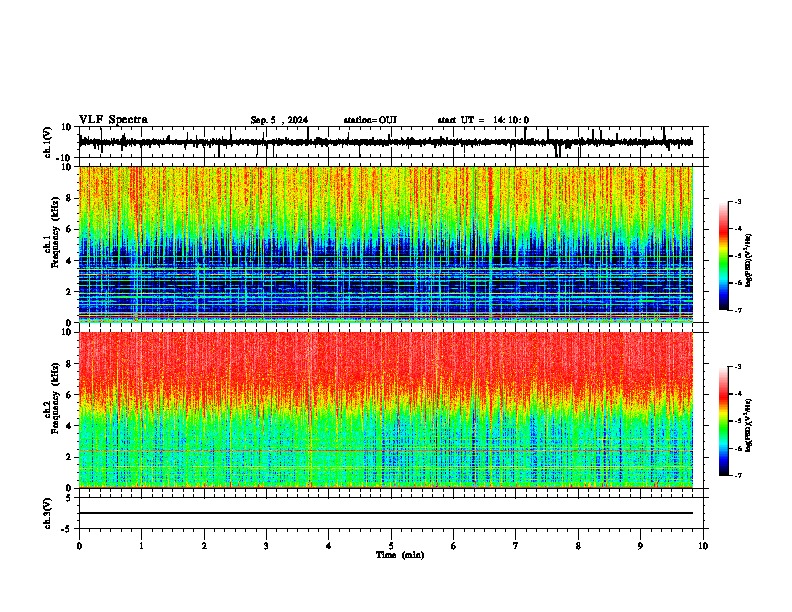Click the time axis tick label "9"
792x612 pixels.
[640, 546]
